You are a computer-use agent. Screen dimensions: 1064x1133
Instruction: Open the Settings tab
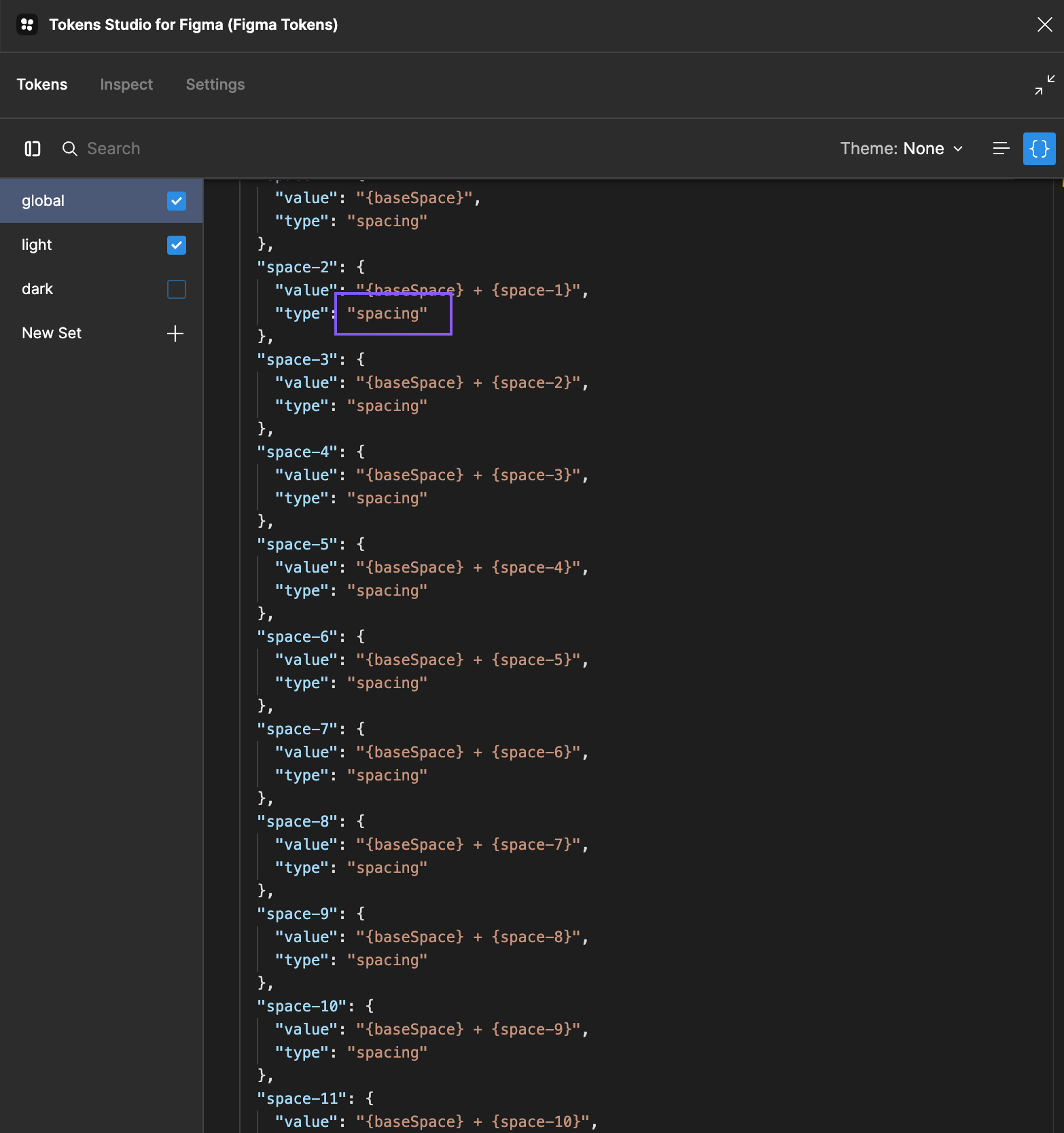coord(215,84)
